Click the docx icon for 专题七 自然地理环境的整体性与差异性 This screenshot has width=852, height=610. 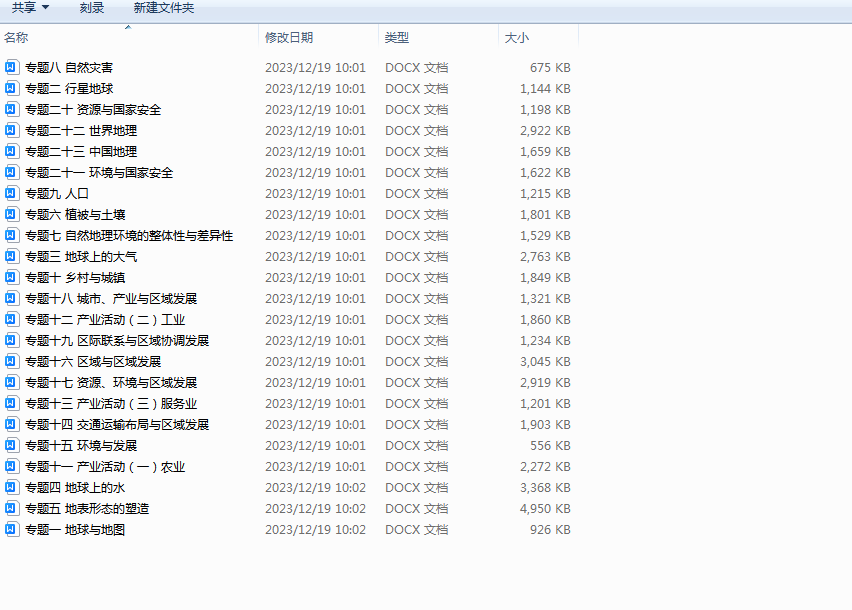tap(11, 235)
